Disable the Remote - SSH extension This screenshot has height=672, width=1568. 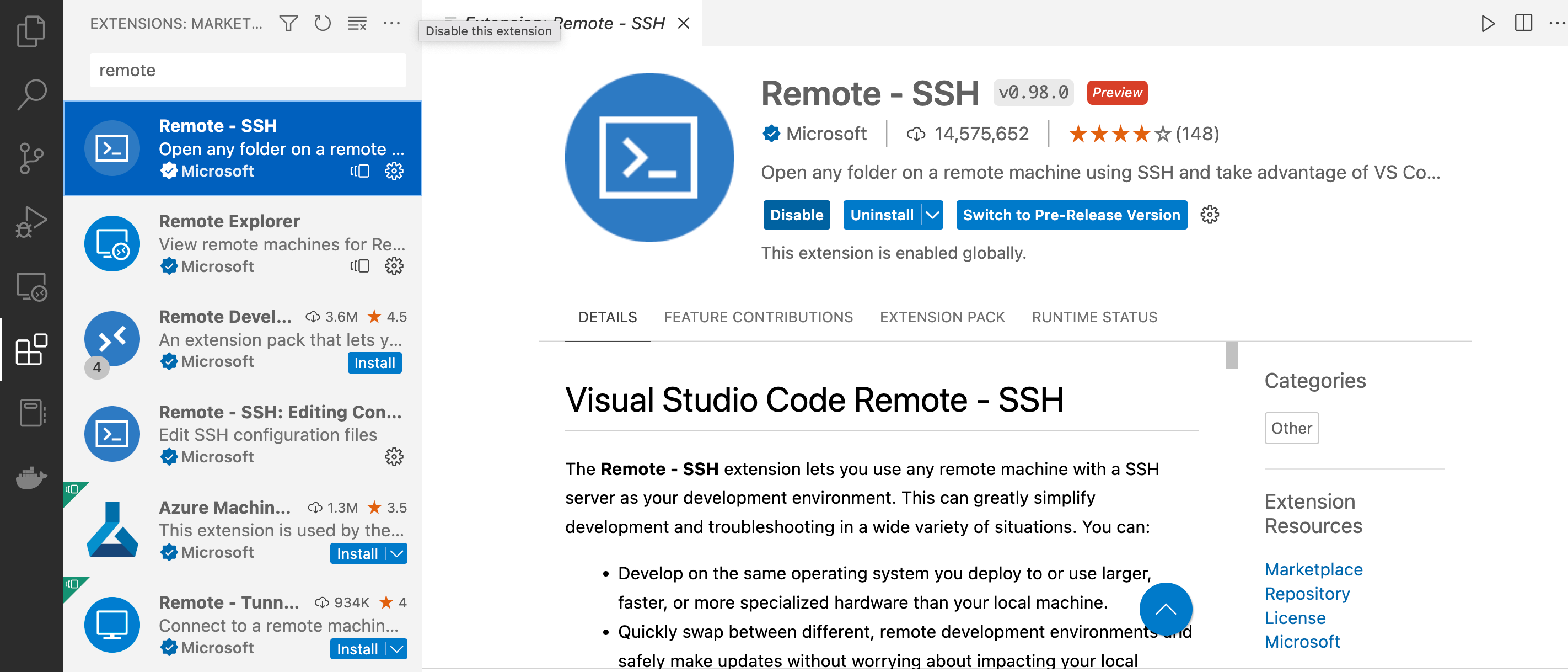pos(796,215)
